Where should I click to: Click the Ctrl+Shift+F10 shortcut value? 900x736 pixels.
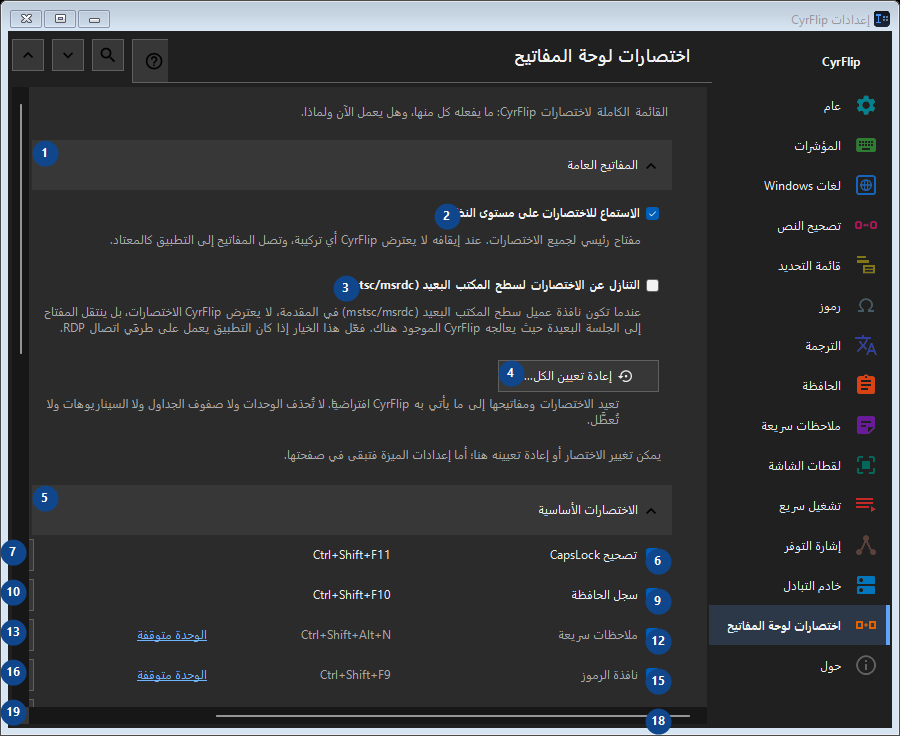coord(351,595)
